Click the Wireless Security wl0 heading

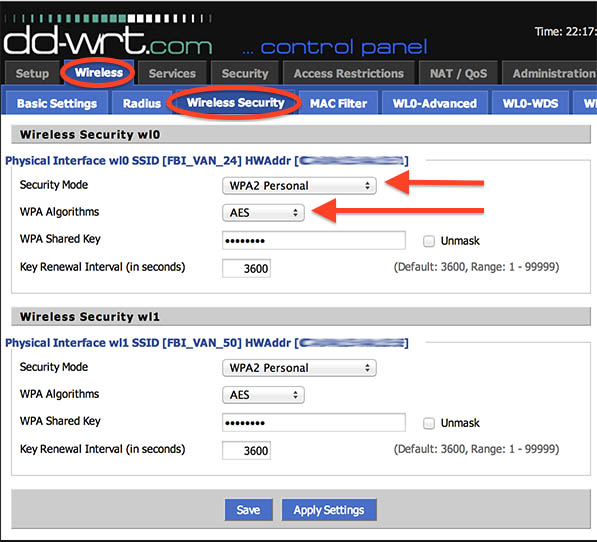coord(90,134)
